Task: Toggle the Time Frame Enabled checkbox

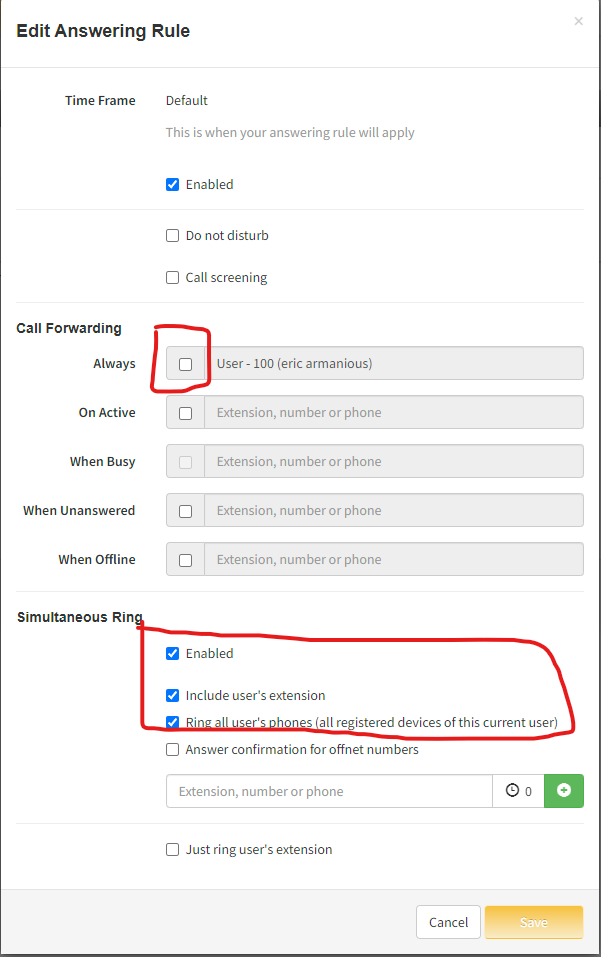Action: [x=173, y=184]
